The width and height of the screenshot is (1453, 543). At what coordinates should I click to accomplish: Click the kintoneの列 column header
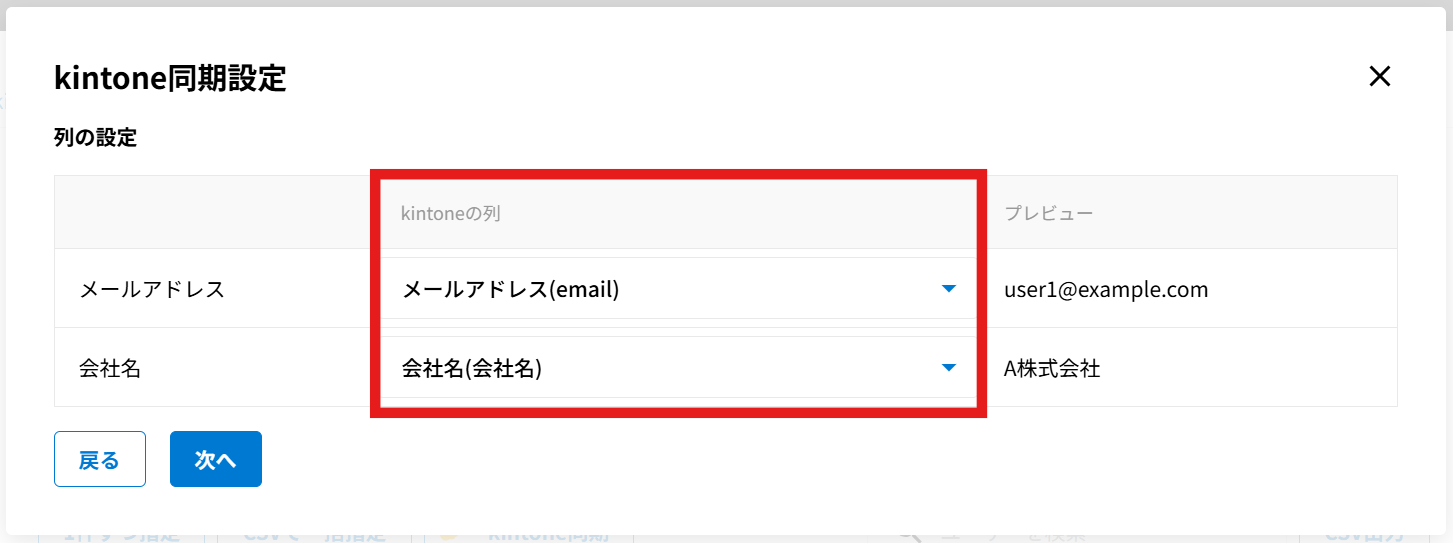coord(450,213)
